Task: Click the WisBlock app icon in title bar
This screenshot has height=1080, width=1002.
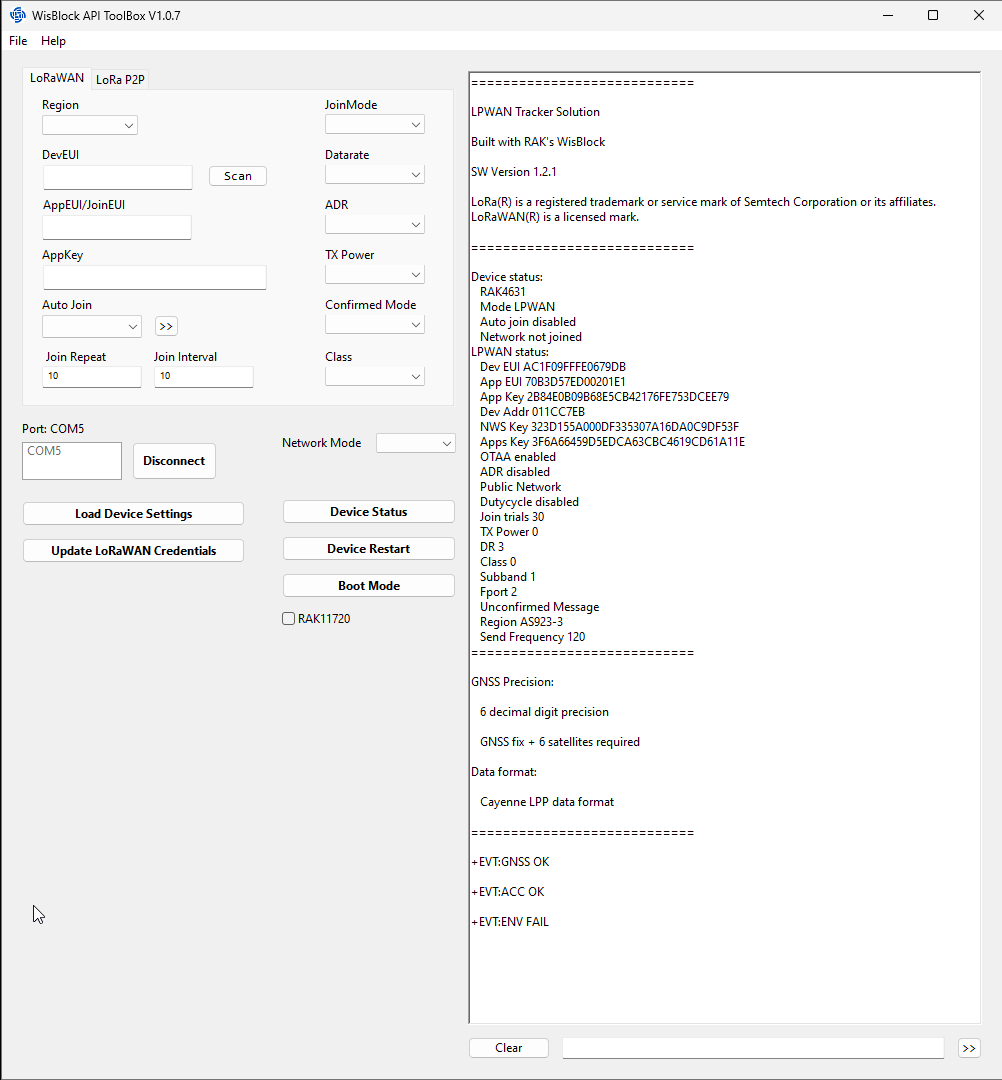Action: (x=17, y=15)
